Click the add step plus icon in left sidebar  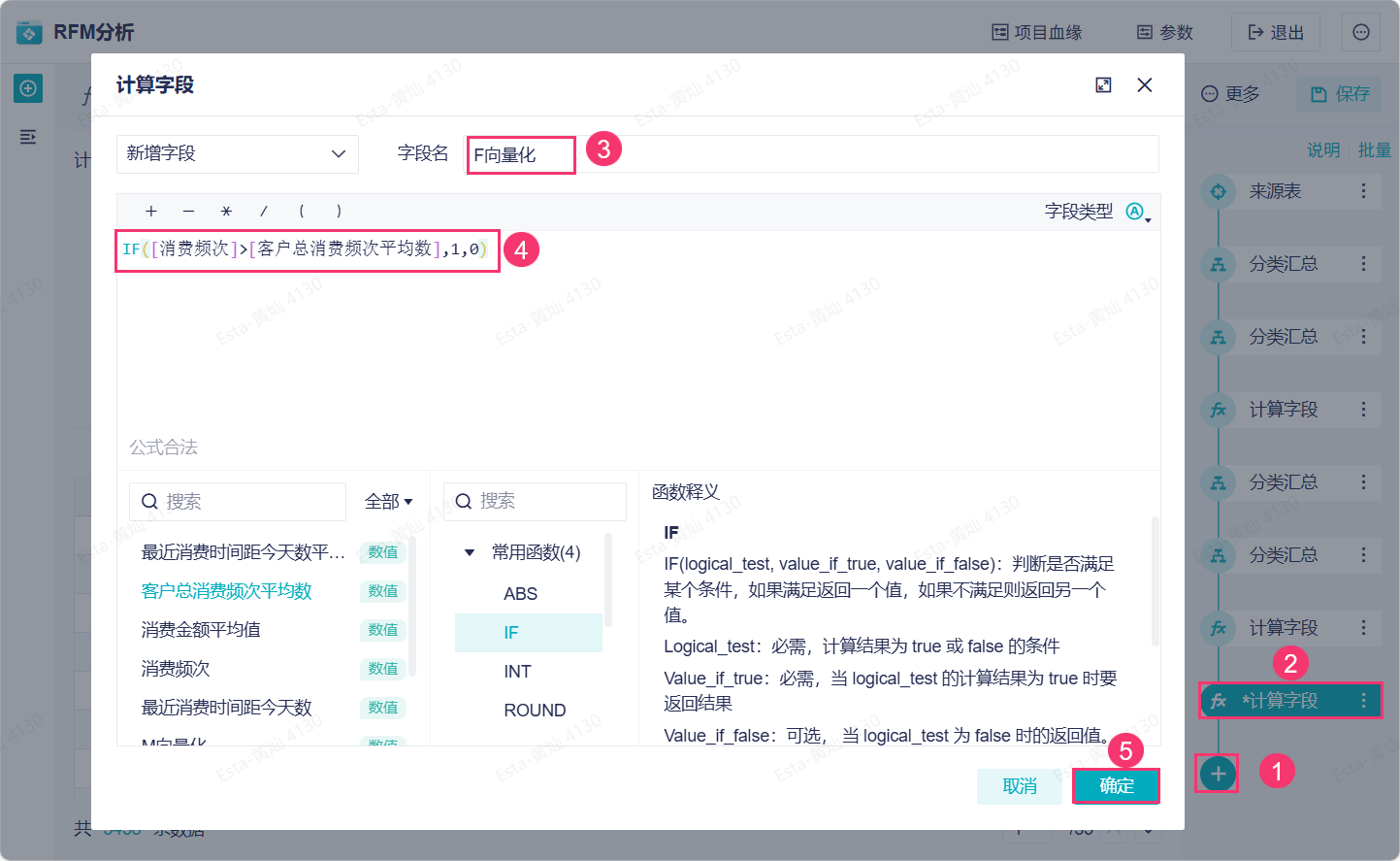point(28,88)
